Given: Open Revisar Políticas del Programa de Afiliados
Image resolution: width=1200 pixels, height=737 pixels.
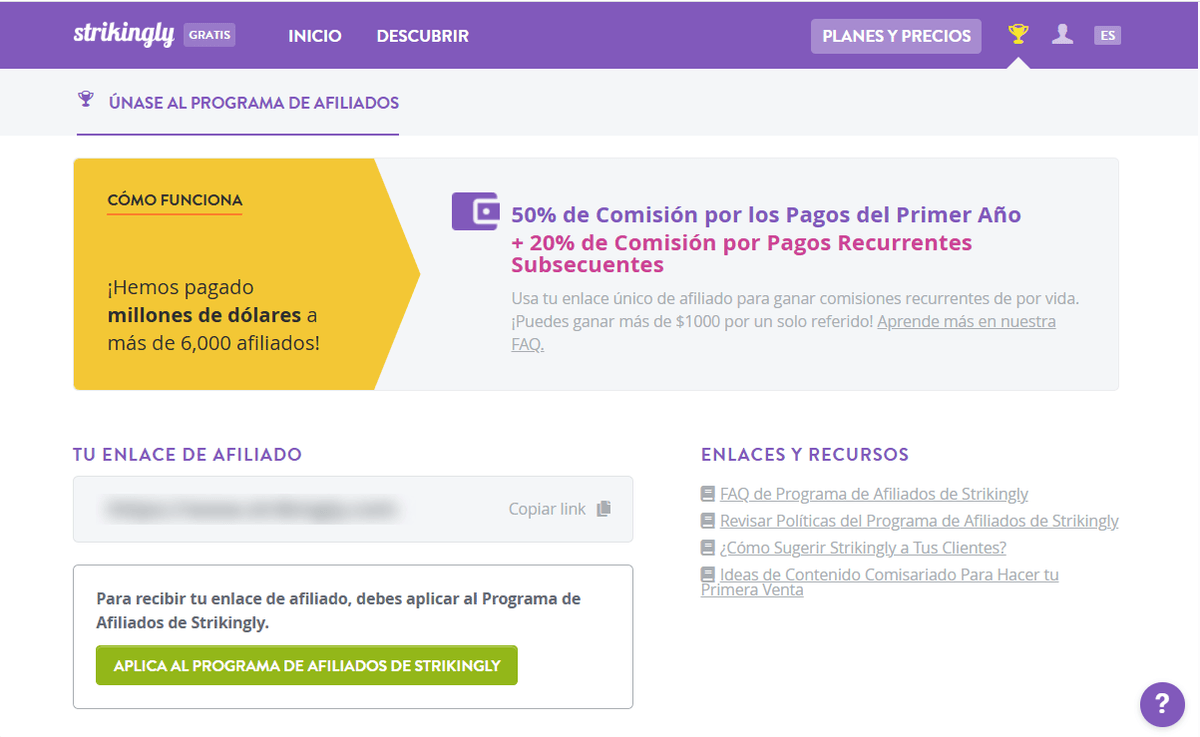Looking at the screenshot, I should click(919, 520).
